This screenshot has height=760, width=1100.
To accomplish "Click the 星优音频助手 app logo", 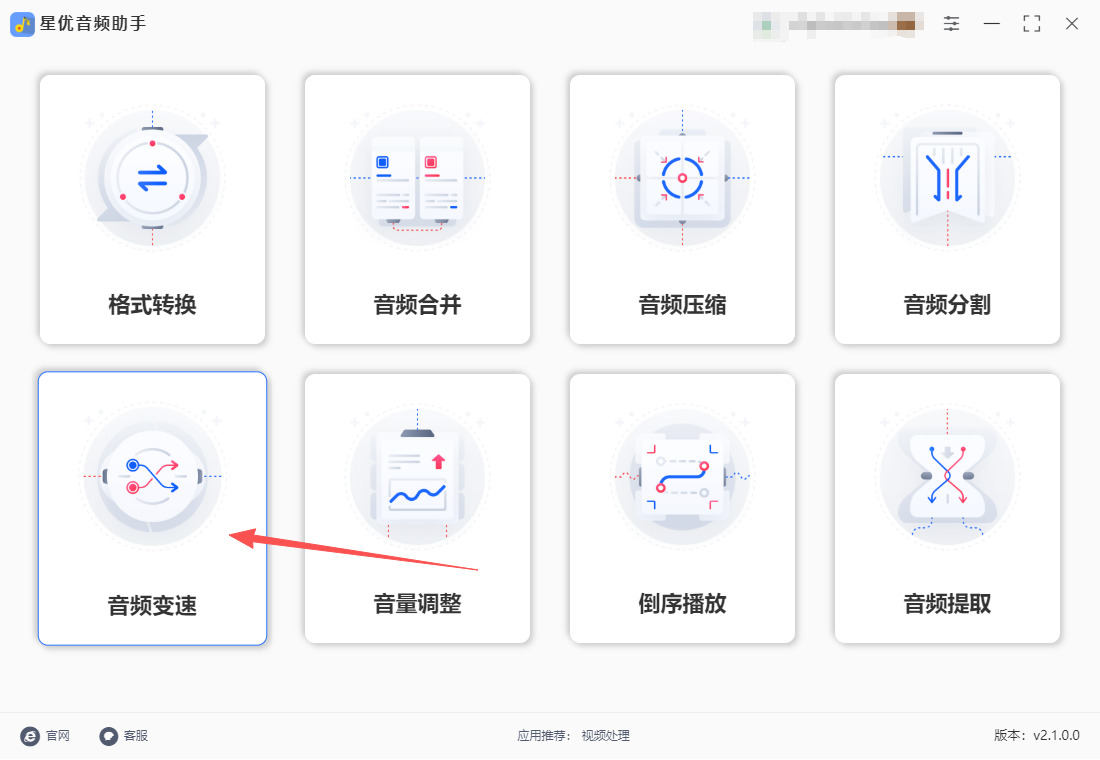I will click(22, 25).
